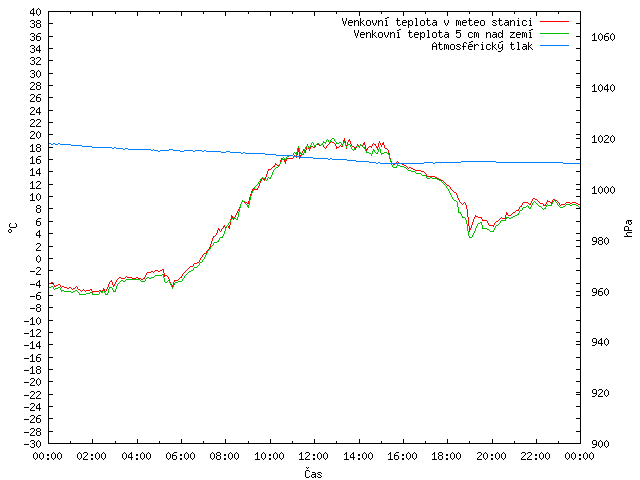Click the 08:00 time axis label
Screen dimensions: 640x480
tap(225, 456)
